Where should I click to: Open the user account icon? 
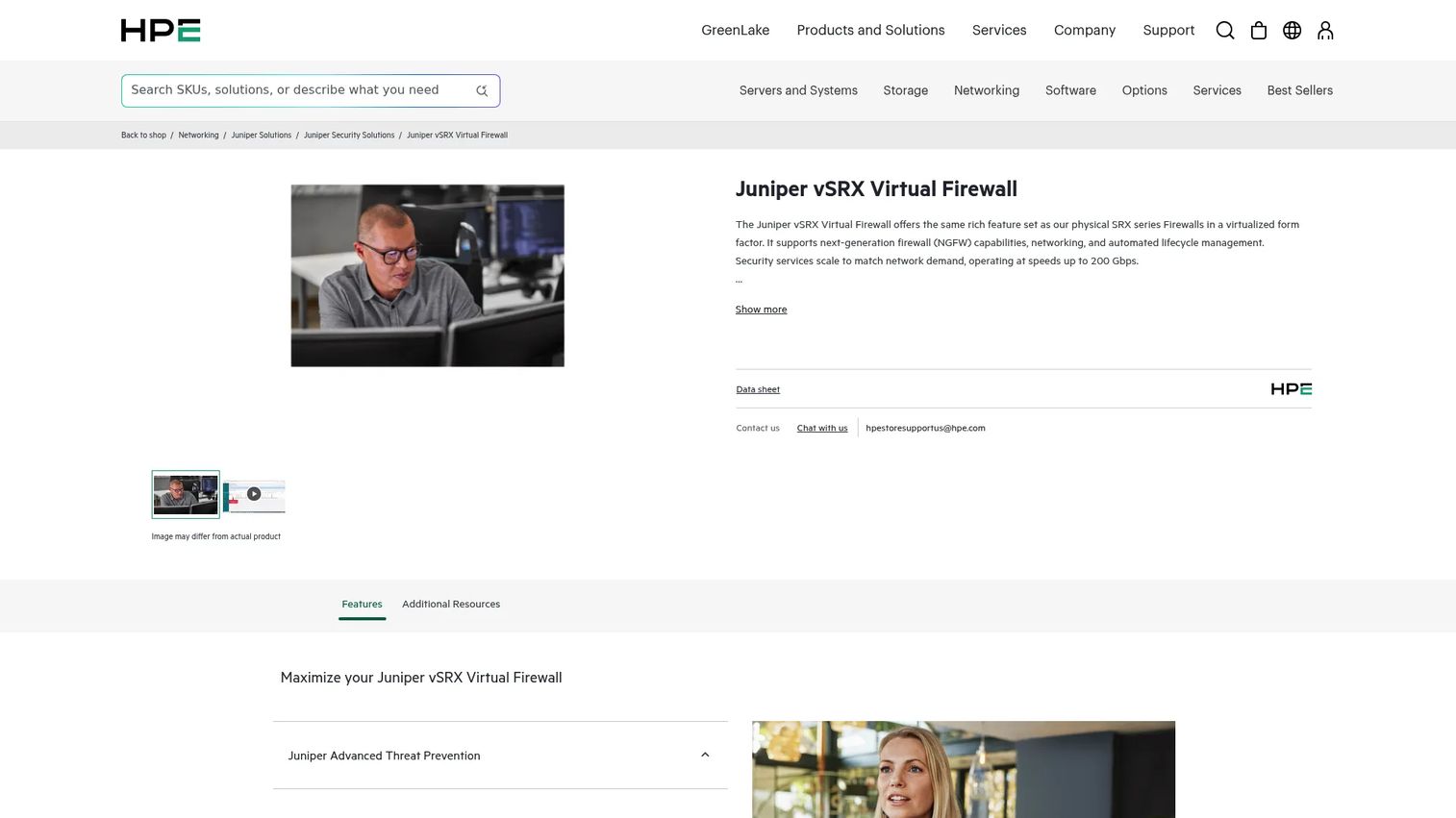point(1325,31)
